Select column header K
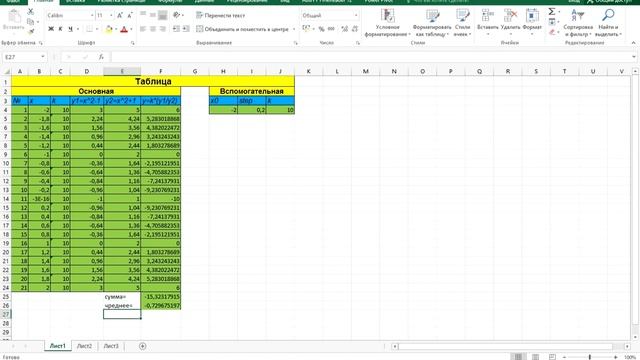 click(x=309, y=71)
